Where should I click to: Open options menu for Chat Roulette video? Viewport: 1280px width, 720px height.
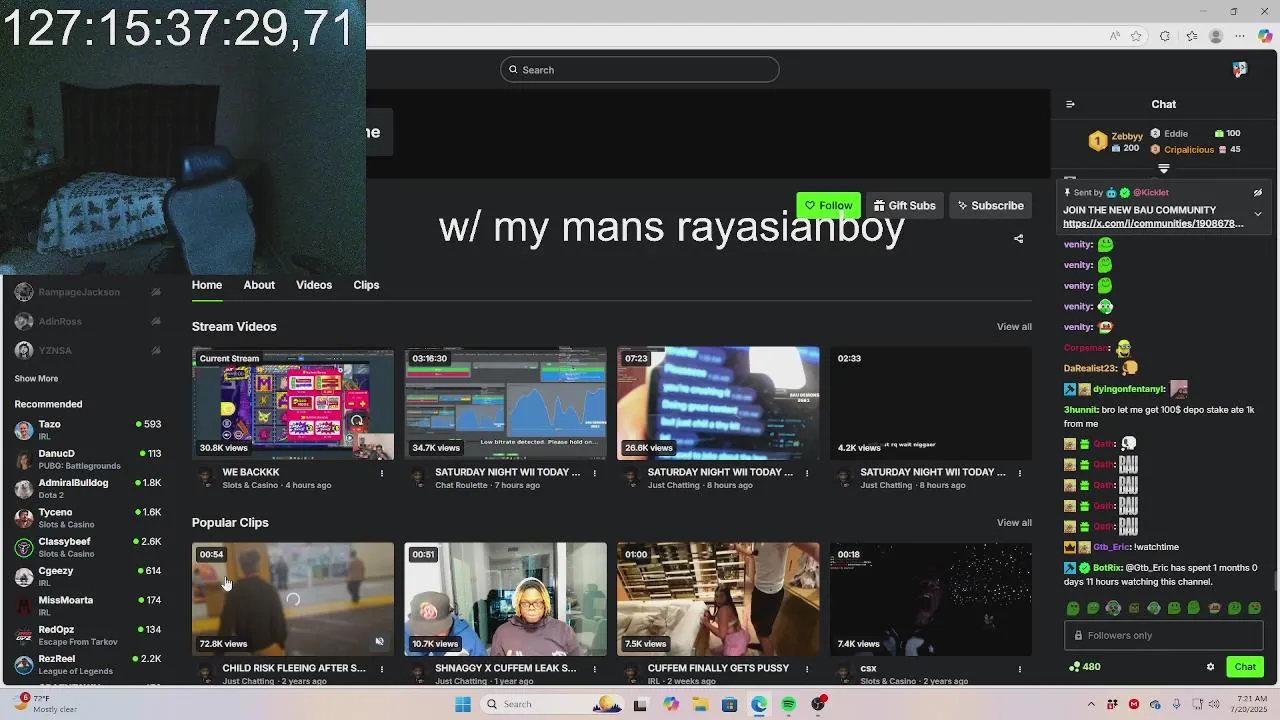[x=594, y=473]
